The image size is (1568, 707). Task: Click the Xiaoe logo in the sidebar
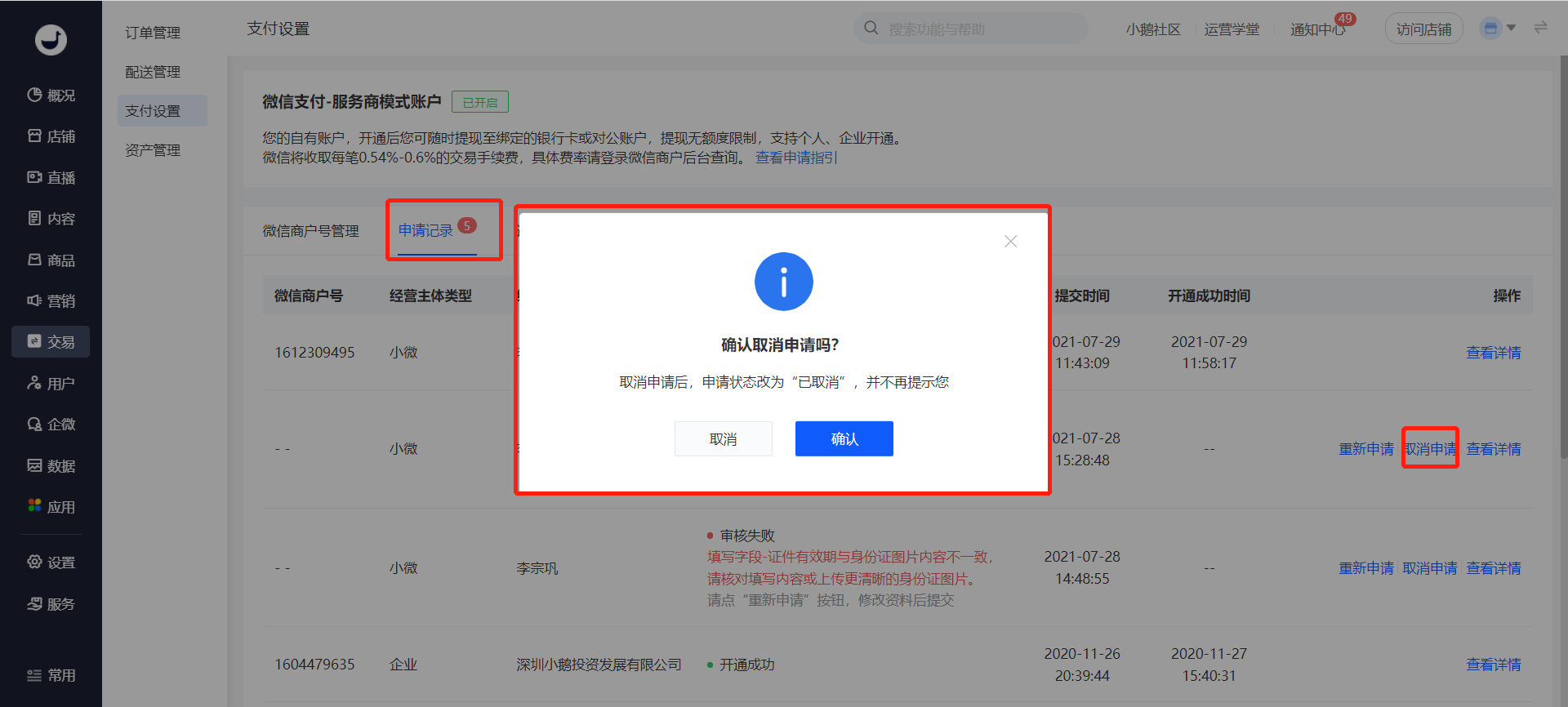pyautogui.click(x=51, y=39)
